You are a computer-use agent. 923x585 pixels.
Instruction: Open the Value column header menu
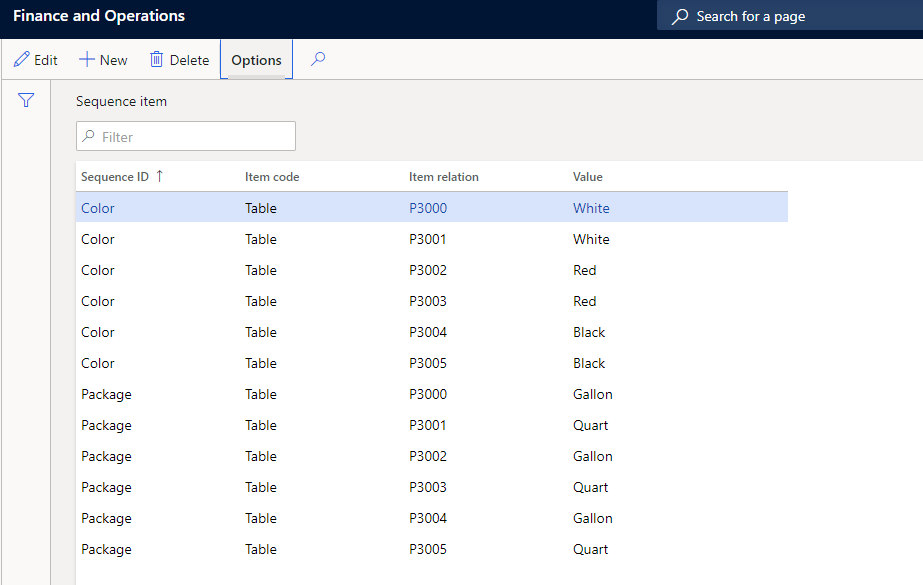click(x=587, y=177)
